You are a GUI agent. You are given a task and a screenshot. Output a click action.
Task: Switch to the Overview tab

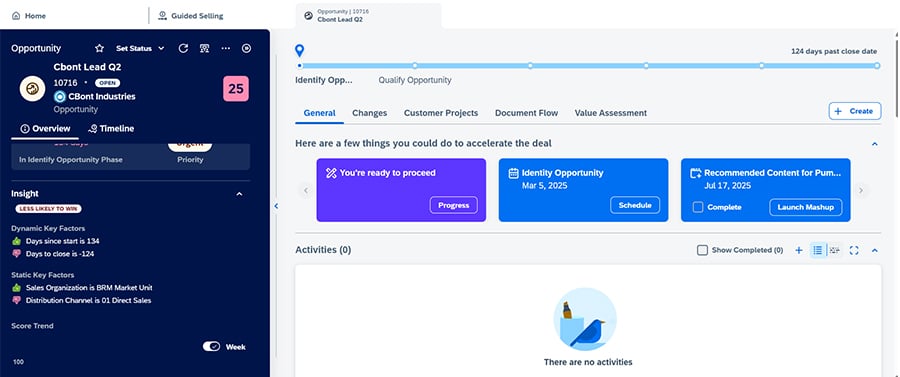45,129
